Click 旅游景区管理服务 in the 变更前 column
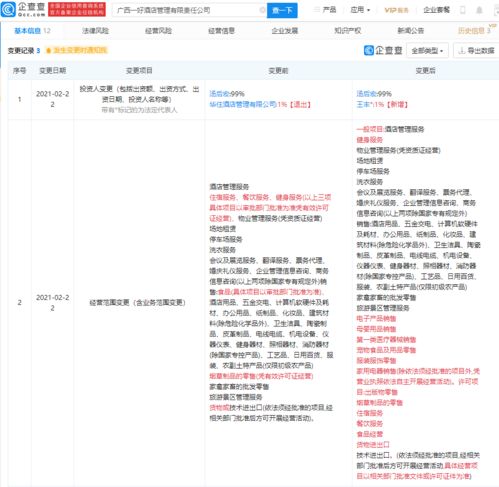499x487 pixels. tap(236, 397)
